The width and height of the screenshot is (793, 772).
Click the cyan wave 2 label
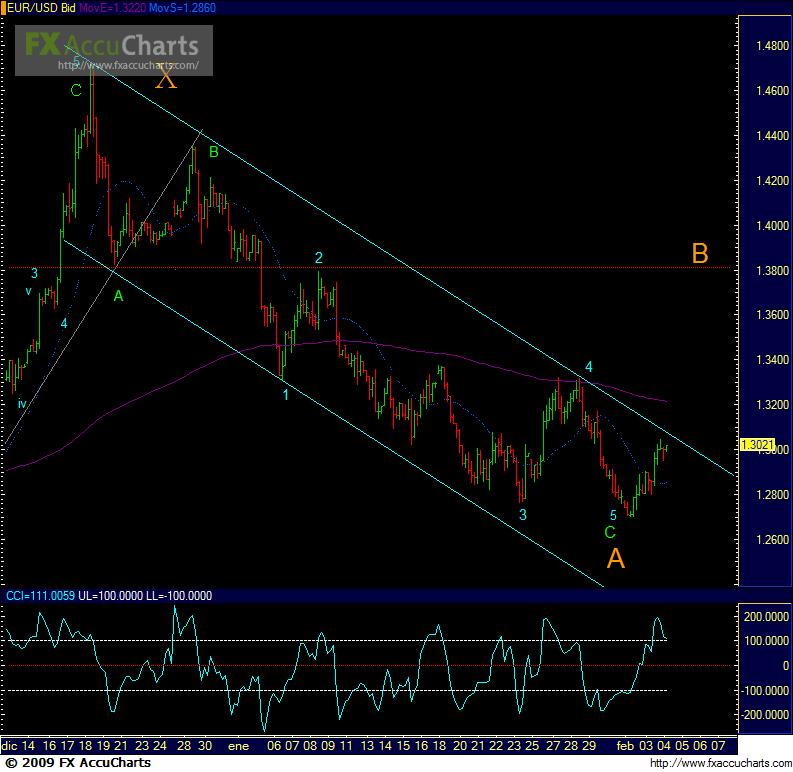click(x=319, y=258)
